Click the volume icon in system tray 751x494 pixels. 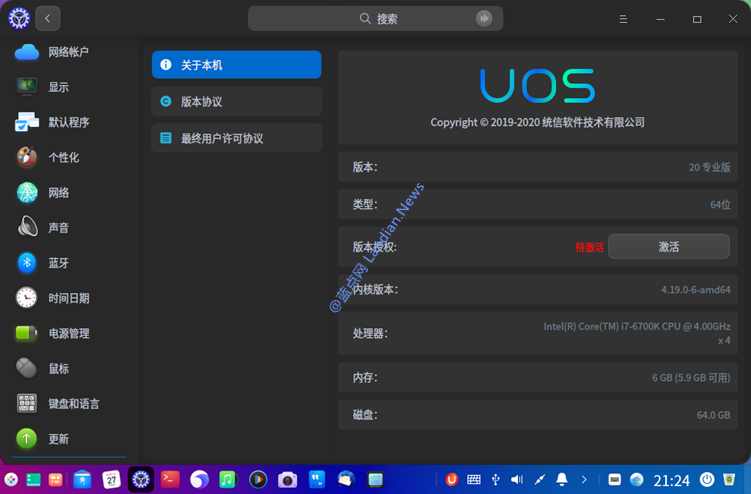tap(517, 480)
